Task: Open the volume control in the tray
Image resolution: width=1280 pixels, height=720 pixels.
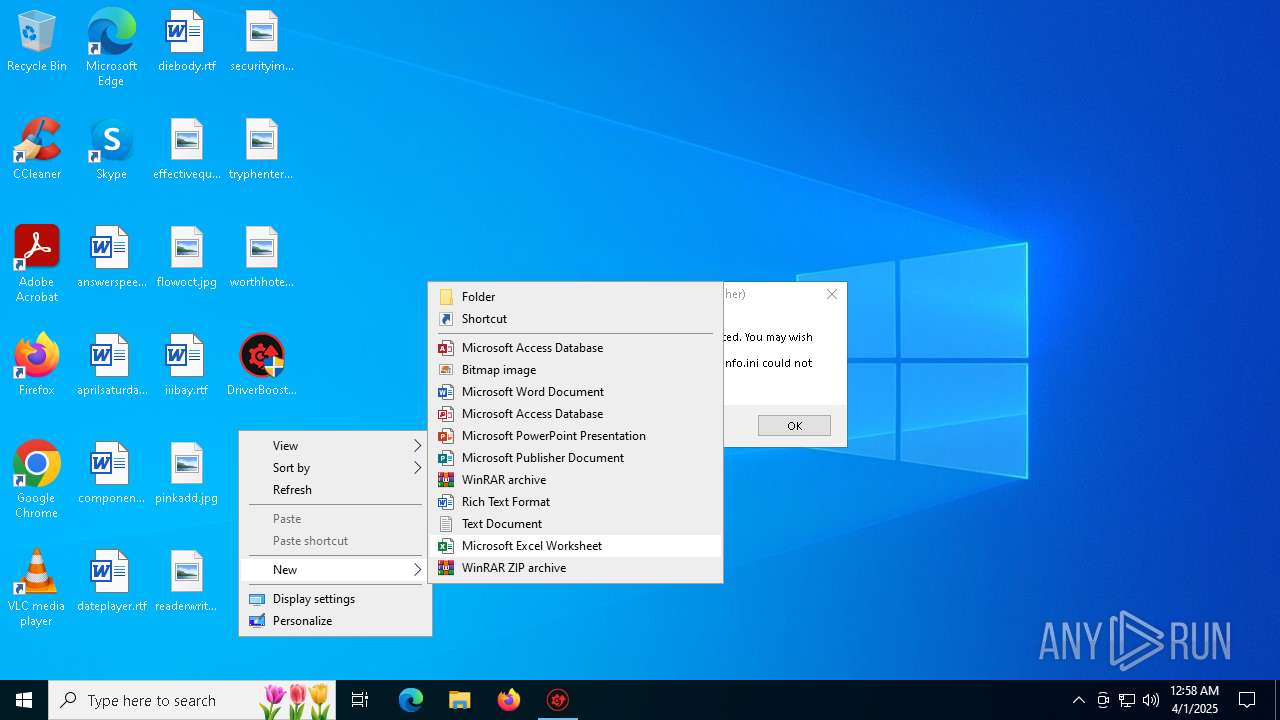Action: click(x=1151, y=700)
